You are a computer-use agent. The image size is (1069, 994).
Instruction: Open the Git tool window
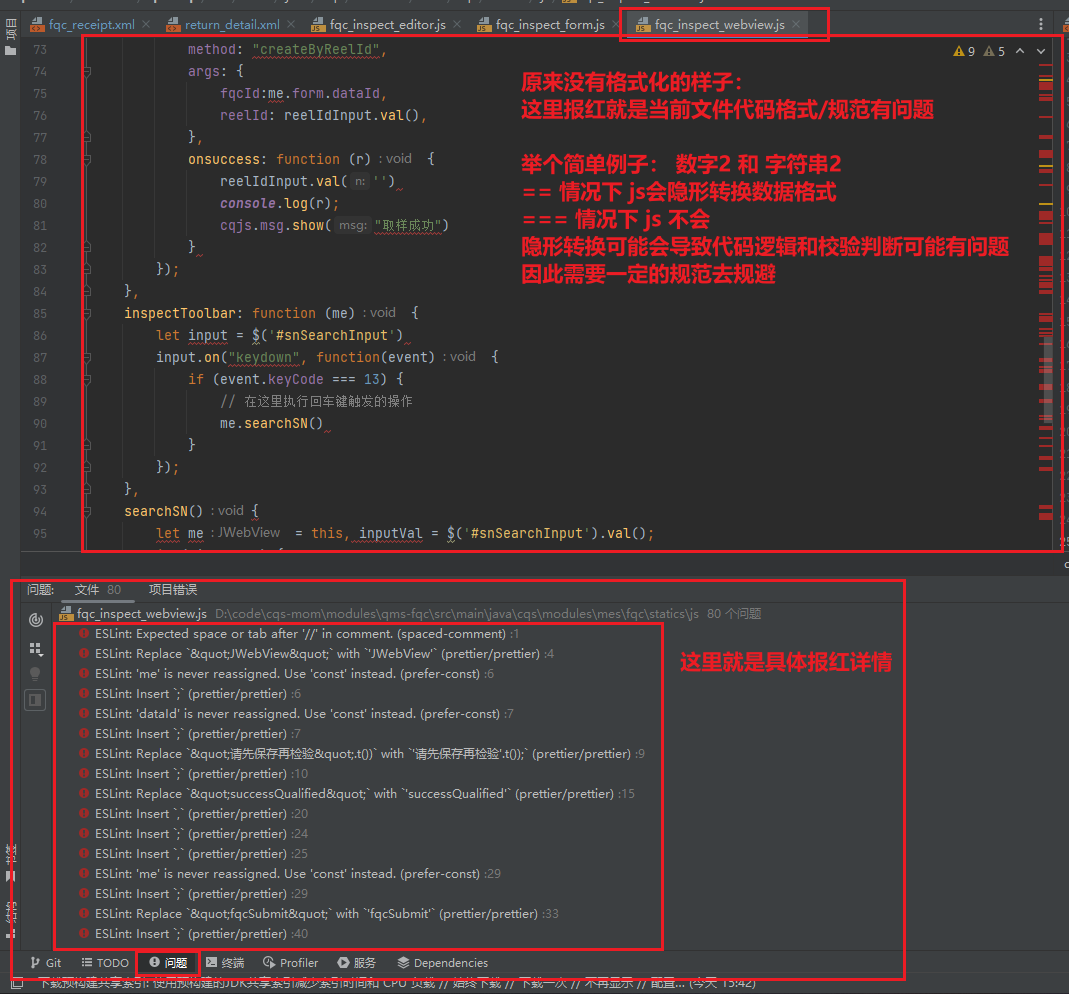click(x=46, y=963)
